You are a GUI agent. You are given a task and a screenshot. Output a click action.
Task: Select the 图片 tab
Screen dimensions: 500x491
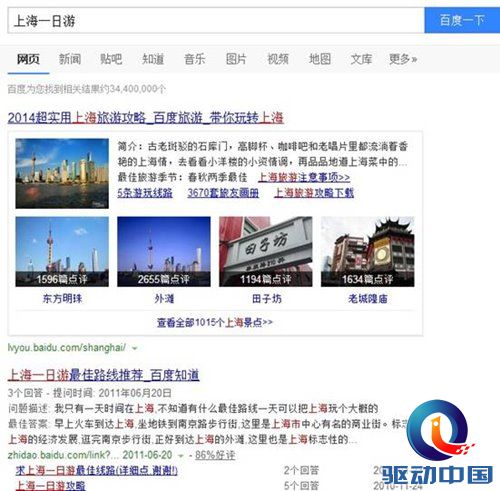(x=236, y=59)
